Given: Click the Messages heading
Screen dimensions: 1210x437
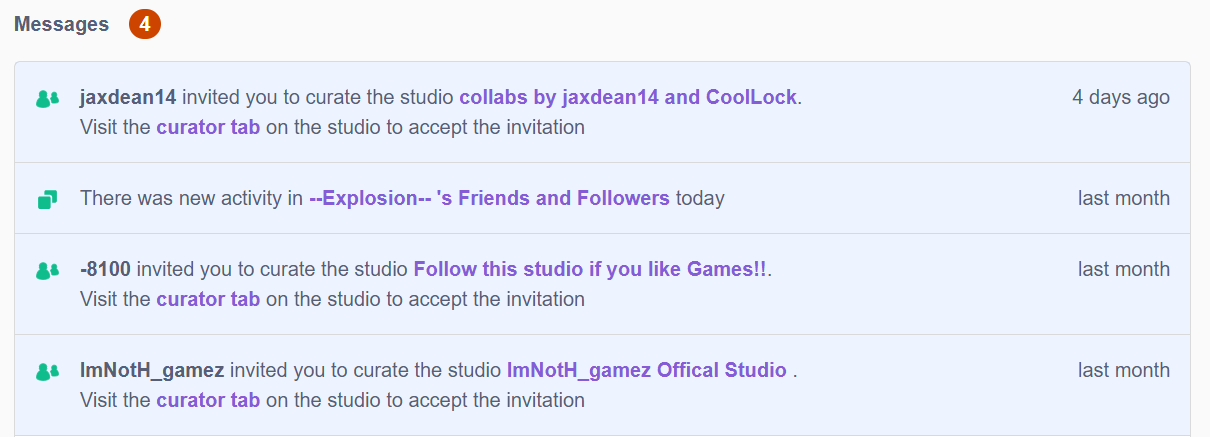Looking at the screenshot, I should (x=61, y=25).
